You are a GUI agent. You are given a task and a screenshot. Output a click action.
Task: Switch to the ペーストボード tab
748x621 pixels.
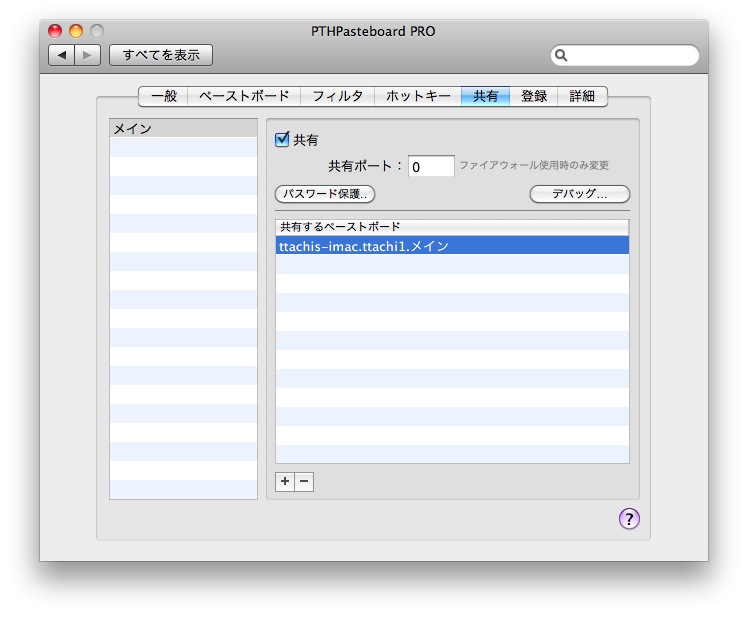click(x=244, y=97)
